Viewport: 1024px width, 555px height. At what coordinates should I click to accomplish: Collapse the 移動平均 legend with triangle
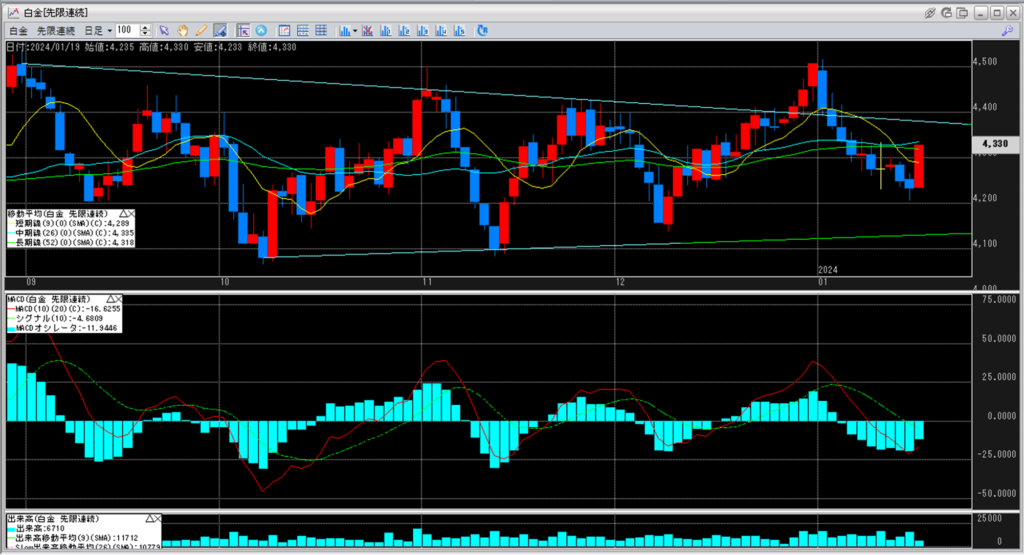123,214
